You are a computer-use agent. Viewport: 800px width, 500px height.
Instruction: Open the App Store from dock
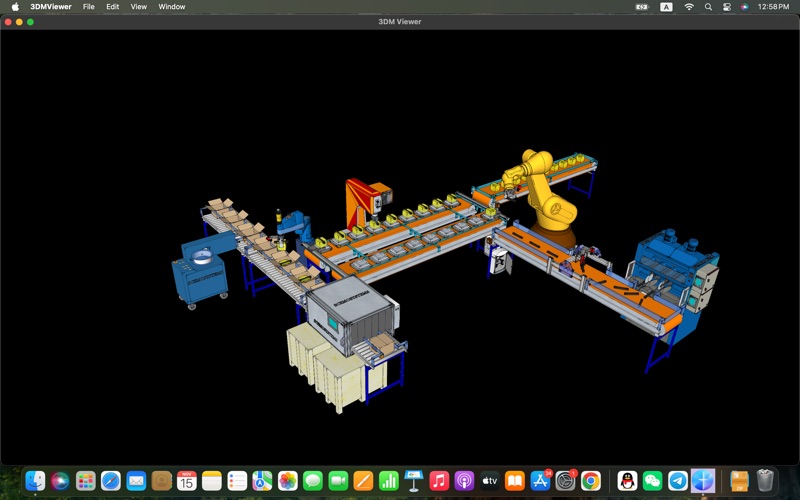click(541, 481)
